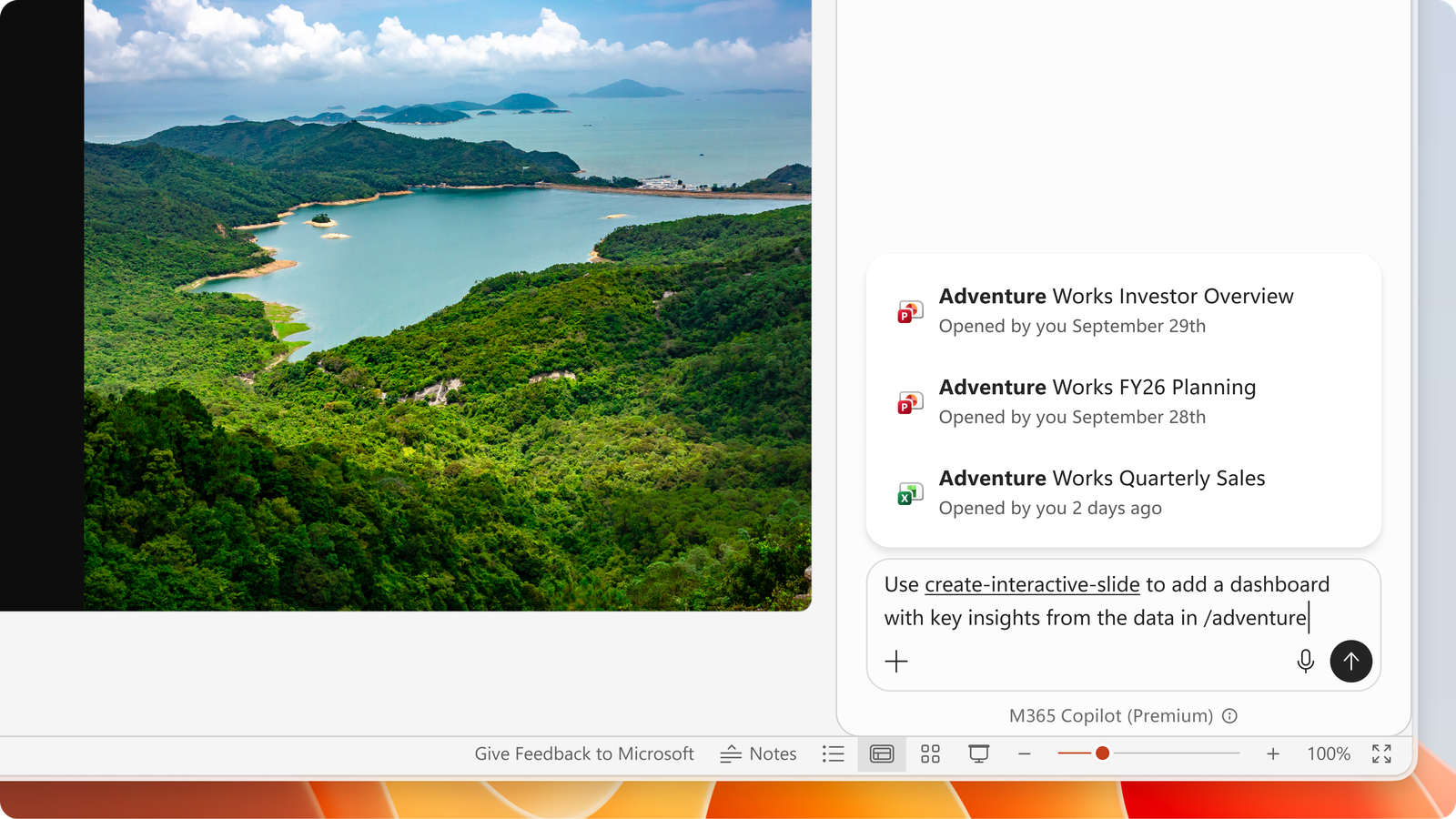This screenshot has width=1456, height=819.
Task: Add an attachment with the plus icon
Action: (896, 661)
